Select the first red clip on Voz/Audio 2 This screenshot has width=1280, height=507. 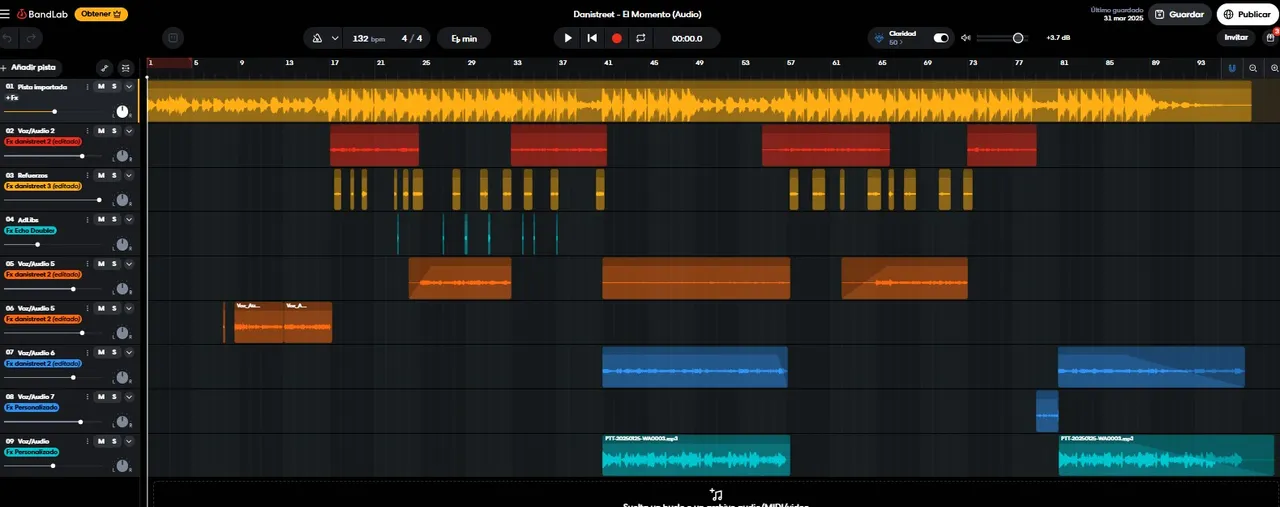374,146
